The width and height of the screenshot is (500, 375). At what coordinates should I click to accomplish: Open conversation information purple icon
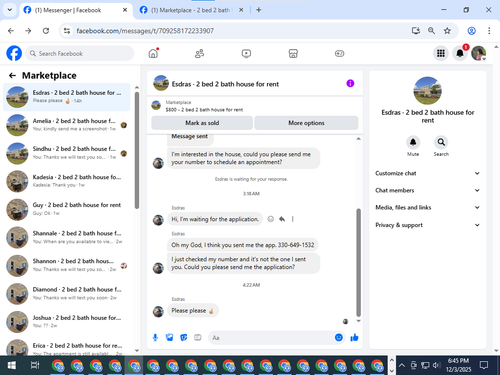[x=350, y=83]
